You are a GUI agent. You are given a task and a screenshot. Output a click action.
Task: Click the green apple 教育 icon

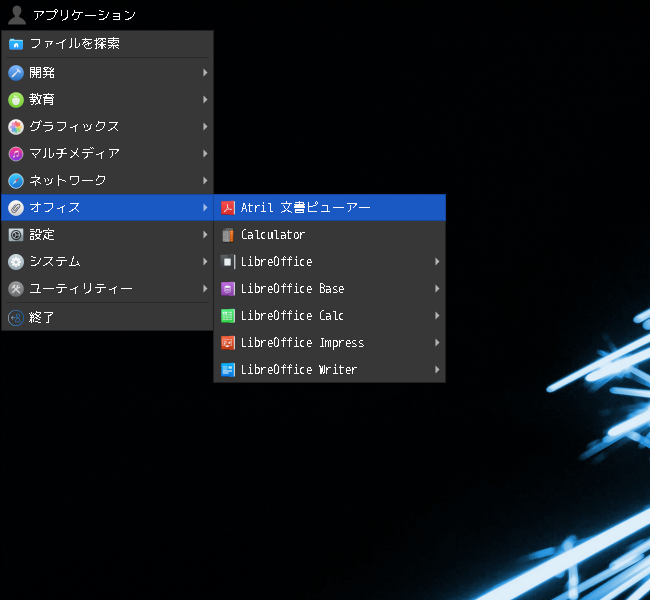(x=16, y=100)
